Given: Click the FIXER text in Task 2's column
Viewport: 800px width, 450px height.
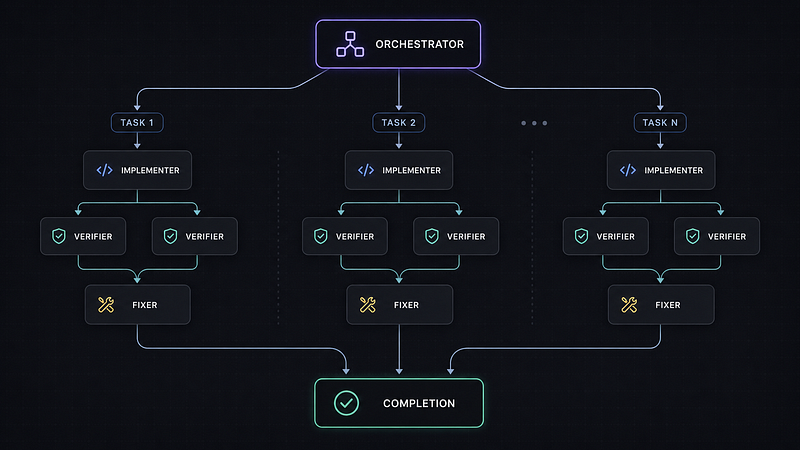Looking at the screenshot, I should pyautogui.click(x=406, y=305).
